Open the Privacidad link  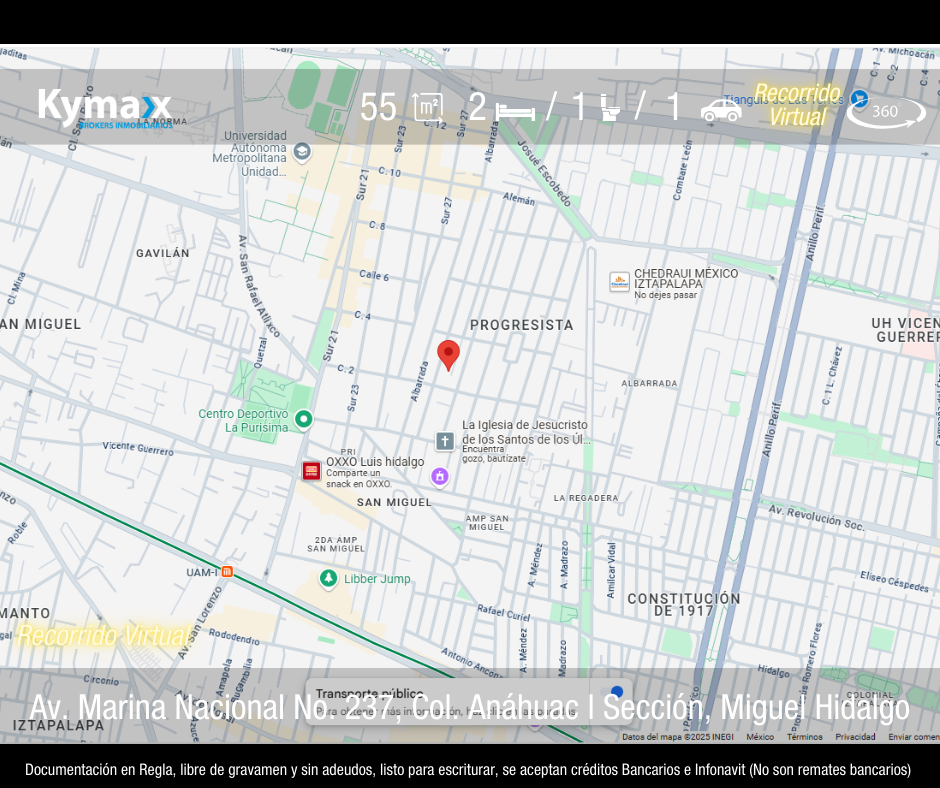(855, 736)
